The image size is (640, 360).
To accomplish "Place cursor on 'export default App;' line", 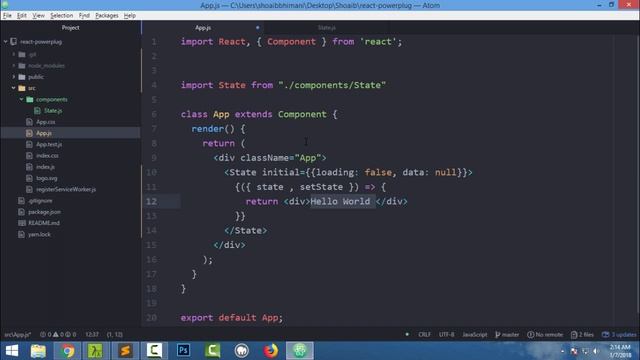I will (231, 318).
